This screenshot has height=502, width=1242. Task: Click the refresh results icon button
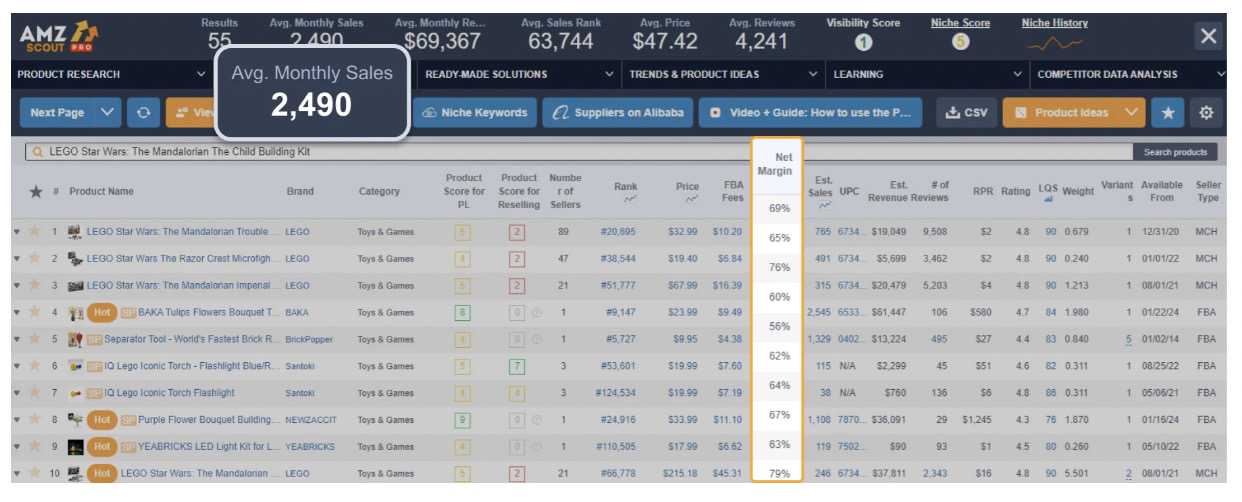(x=142, y=113)
